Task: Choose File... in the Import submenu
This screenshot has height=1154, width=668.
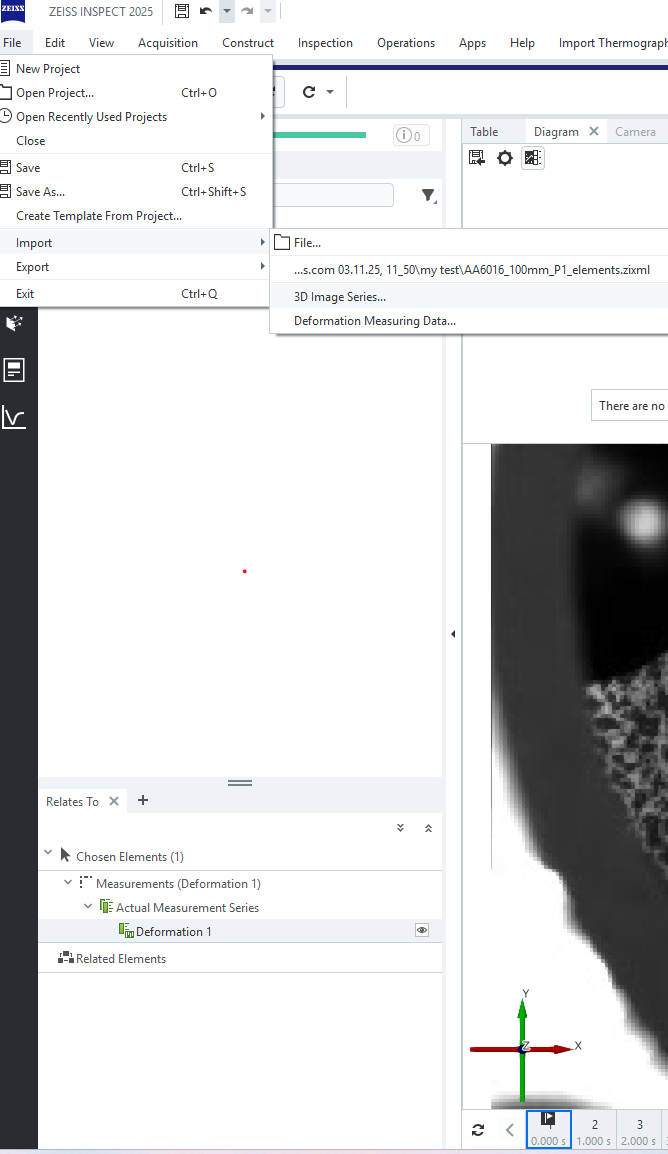Action: pos(469,242)
